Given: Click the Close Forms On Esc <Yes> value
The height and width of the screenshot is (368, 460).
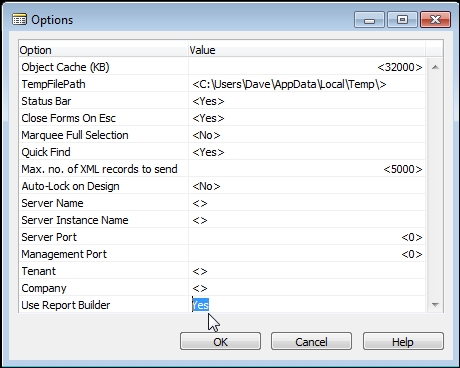Looking at the screenshot, I should point(208,118).
